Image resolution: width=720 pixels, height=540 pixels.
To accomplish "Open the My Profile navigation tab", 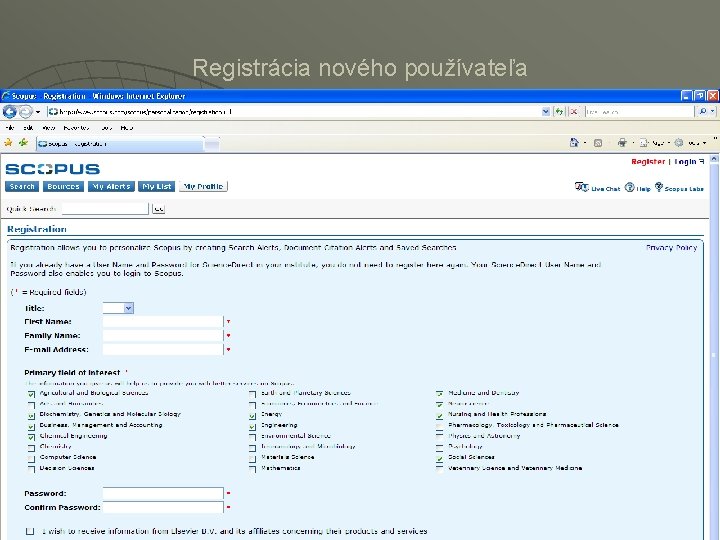I will 203,186.
